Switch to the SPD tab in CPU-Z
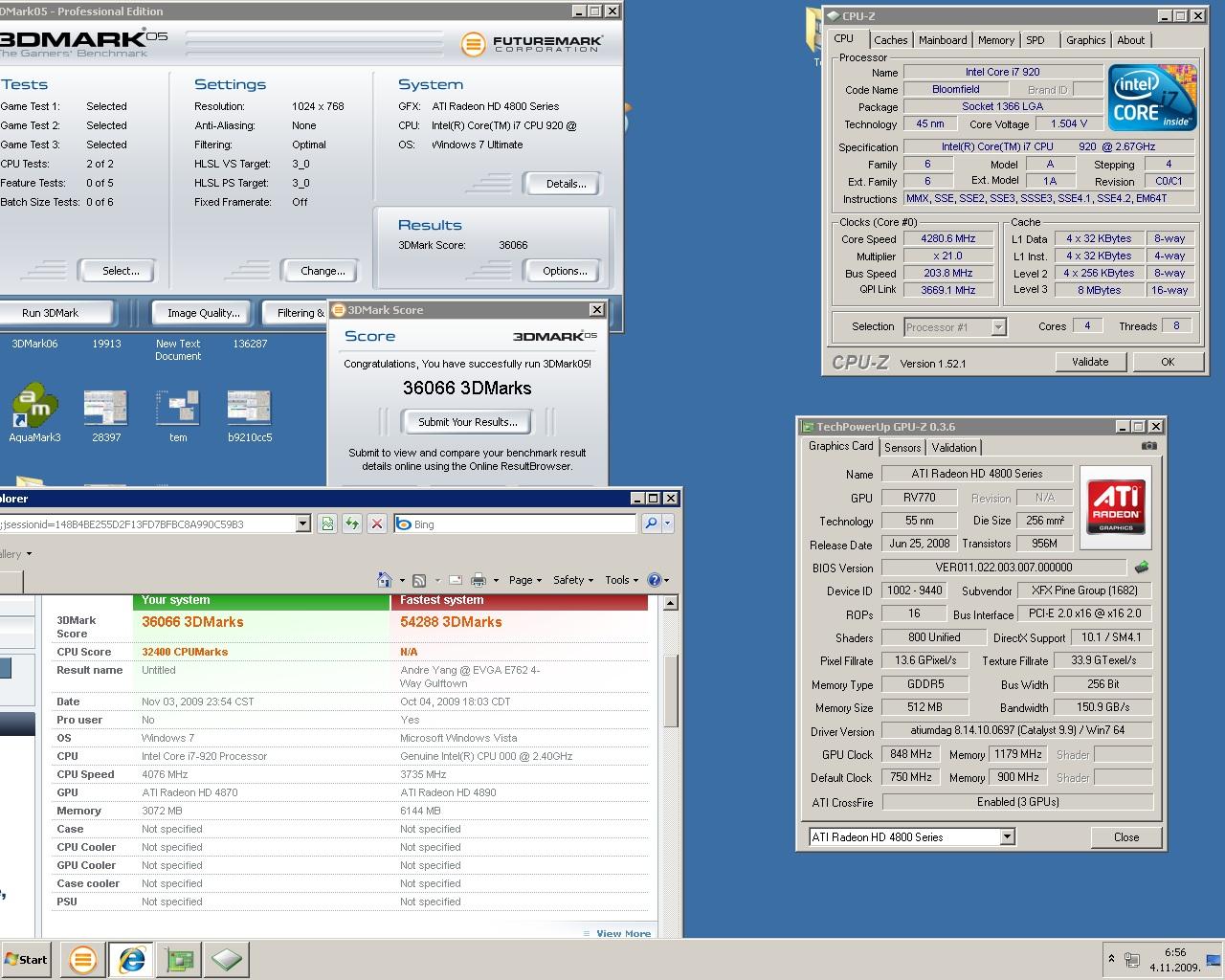The width and height of the screenshot is (1225, 980). coord(1036,40)
